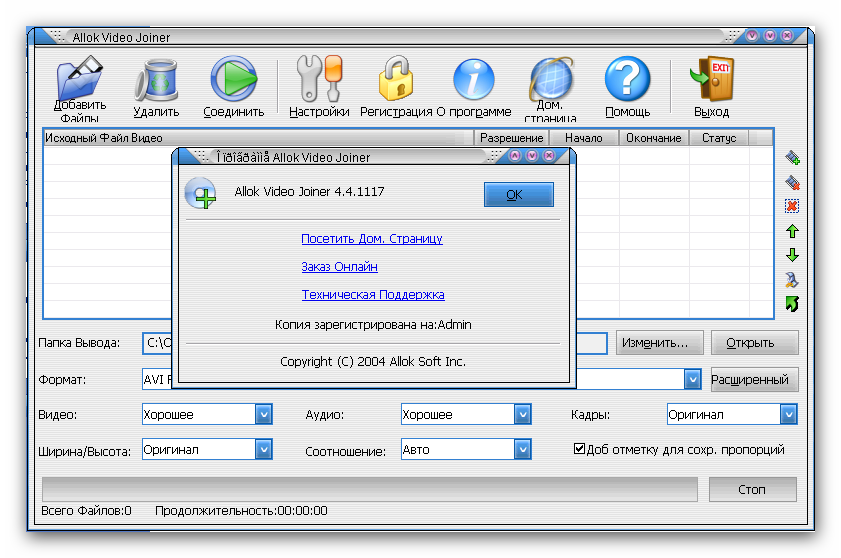Click the Расширенный button
The image size is (841, 558).
point(754,379)
